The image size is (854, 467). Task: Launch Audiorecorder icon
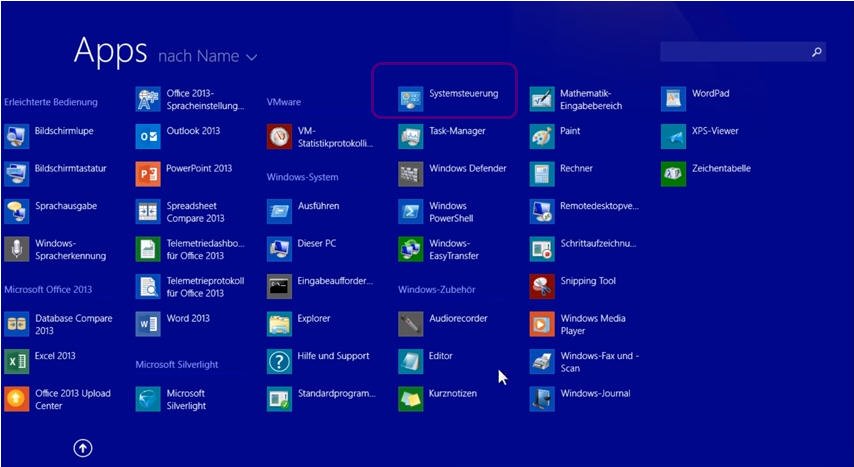411,324
